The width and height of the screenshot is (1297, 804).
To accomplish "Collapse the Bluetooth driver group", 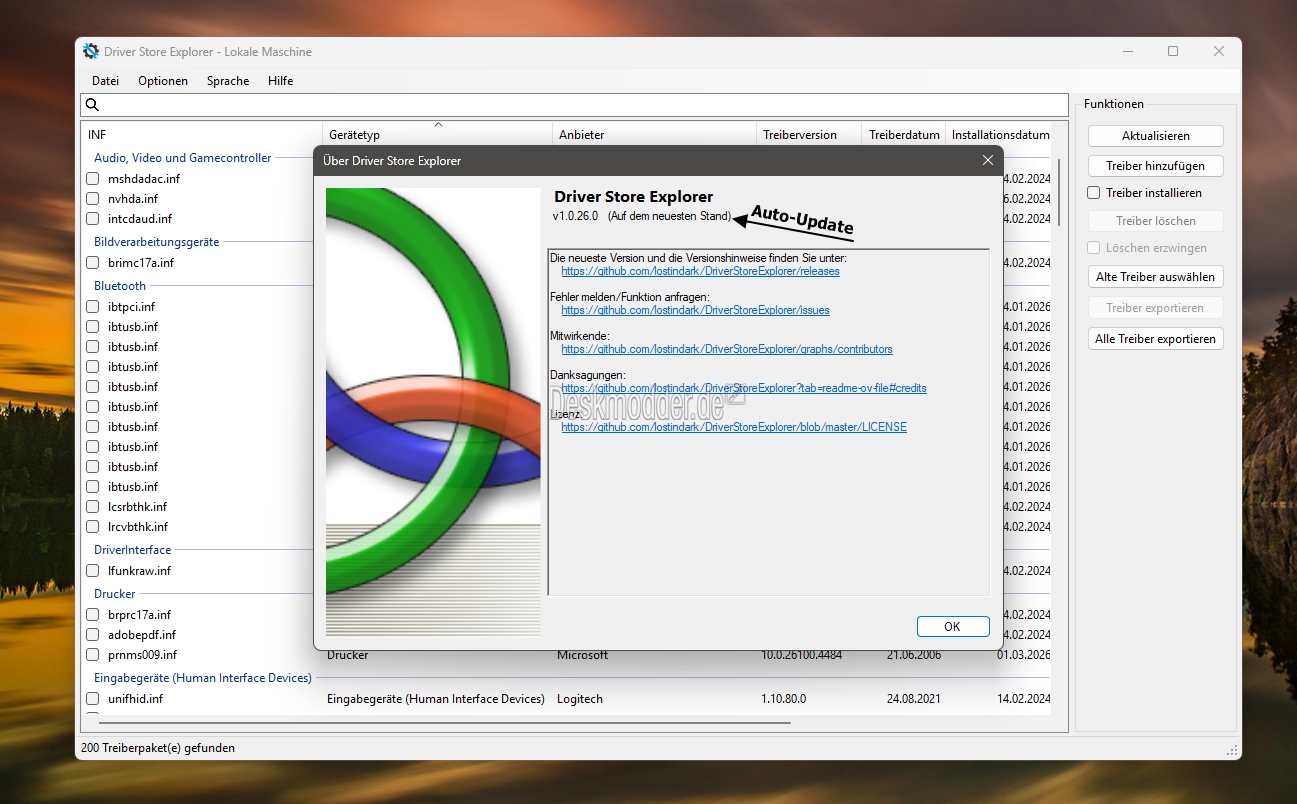I will (120, 286).
